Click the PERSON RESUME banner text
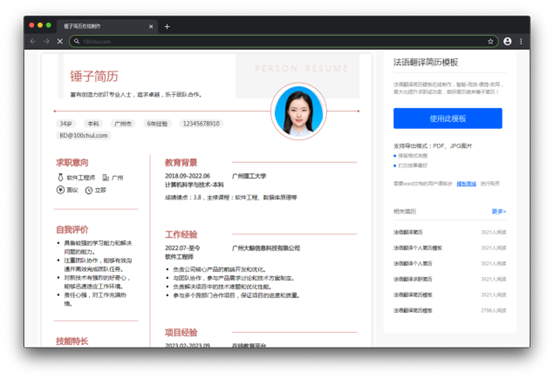The height and width of the screenshot is (379, 554). 301,68
